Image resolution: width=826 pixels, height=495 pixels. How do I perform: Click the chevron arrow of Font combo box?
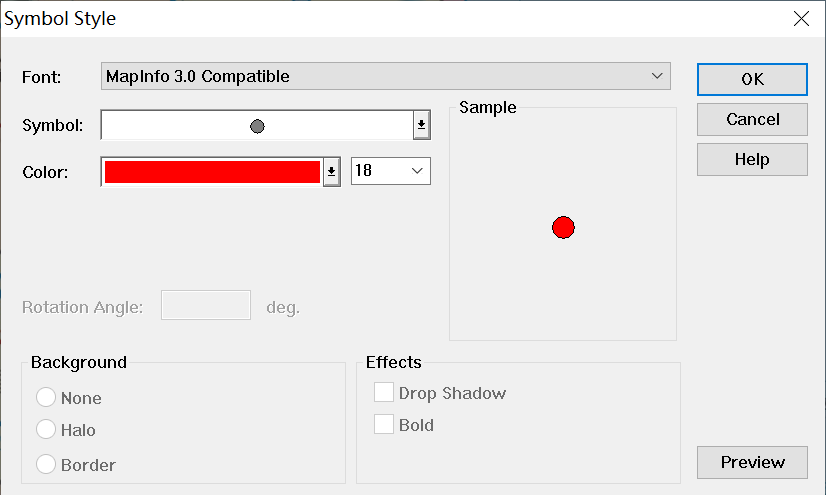[657, 76]
